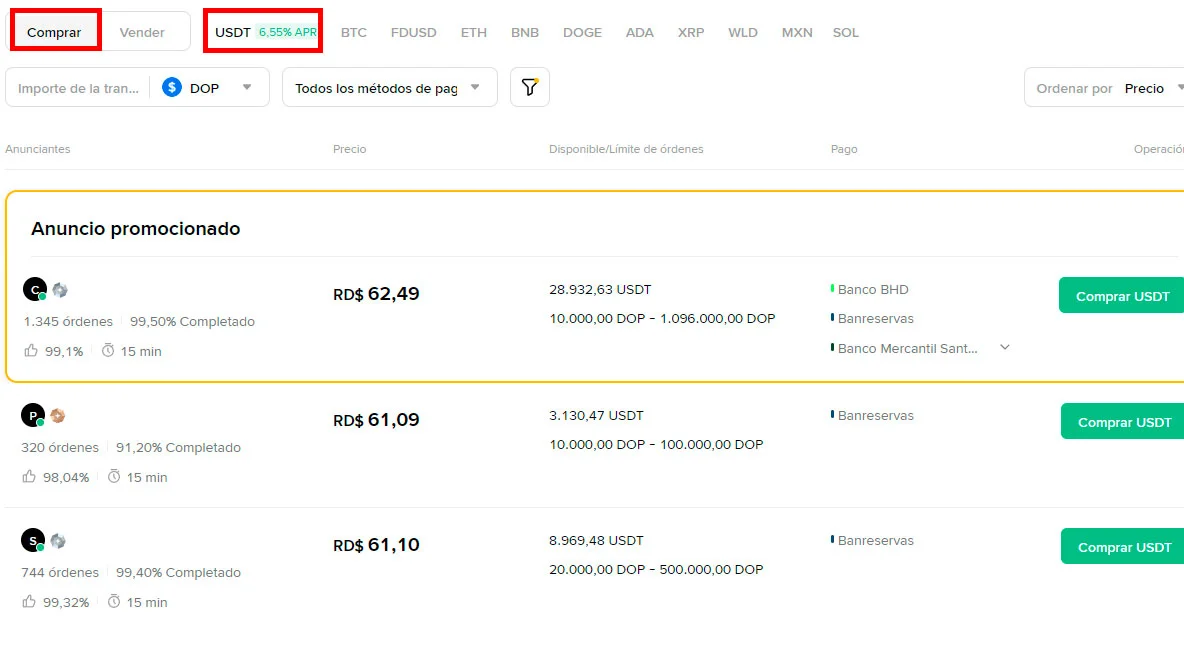Select the WLD crypto tab
This screenshot has width=1184, height=656.
(x=743, y=32)
